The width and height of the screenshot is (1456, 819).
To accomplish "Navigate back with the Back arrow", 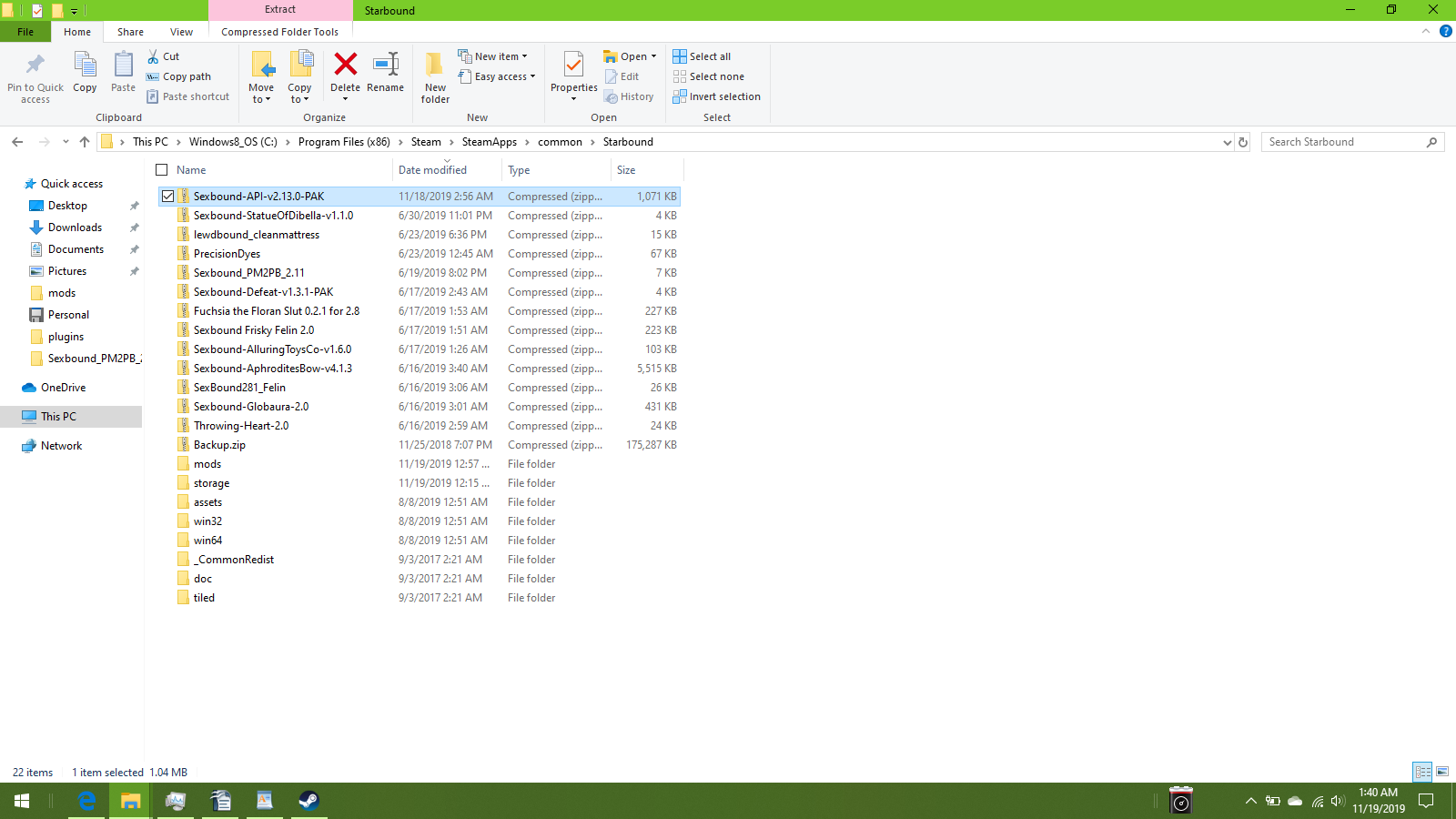I will tap(17, 142).
